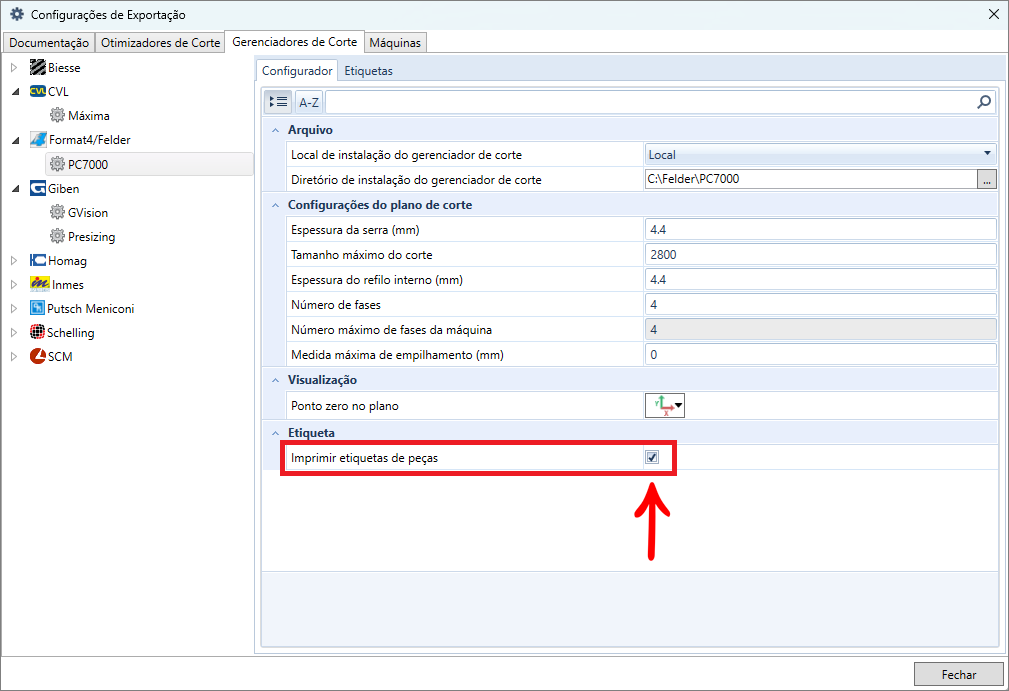Click the search magnifier icon
The image size is (1009, 691).
(984, 102)
